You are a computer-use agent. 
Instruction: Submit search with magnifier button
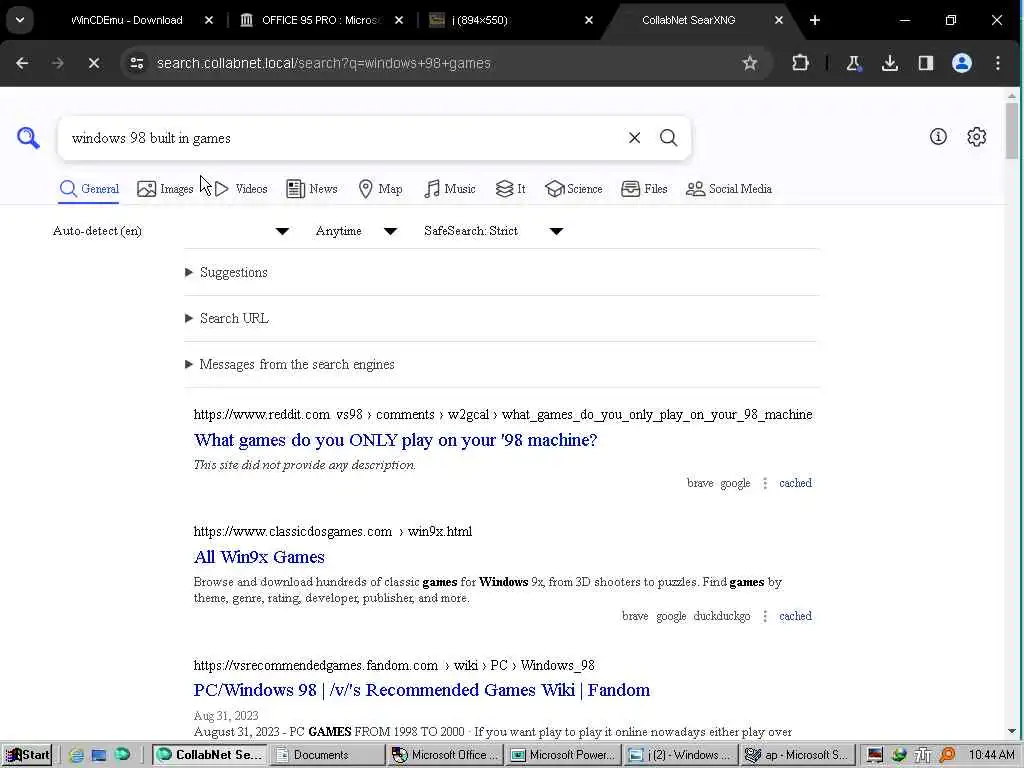click(668, 138)
